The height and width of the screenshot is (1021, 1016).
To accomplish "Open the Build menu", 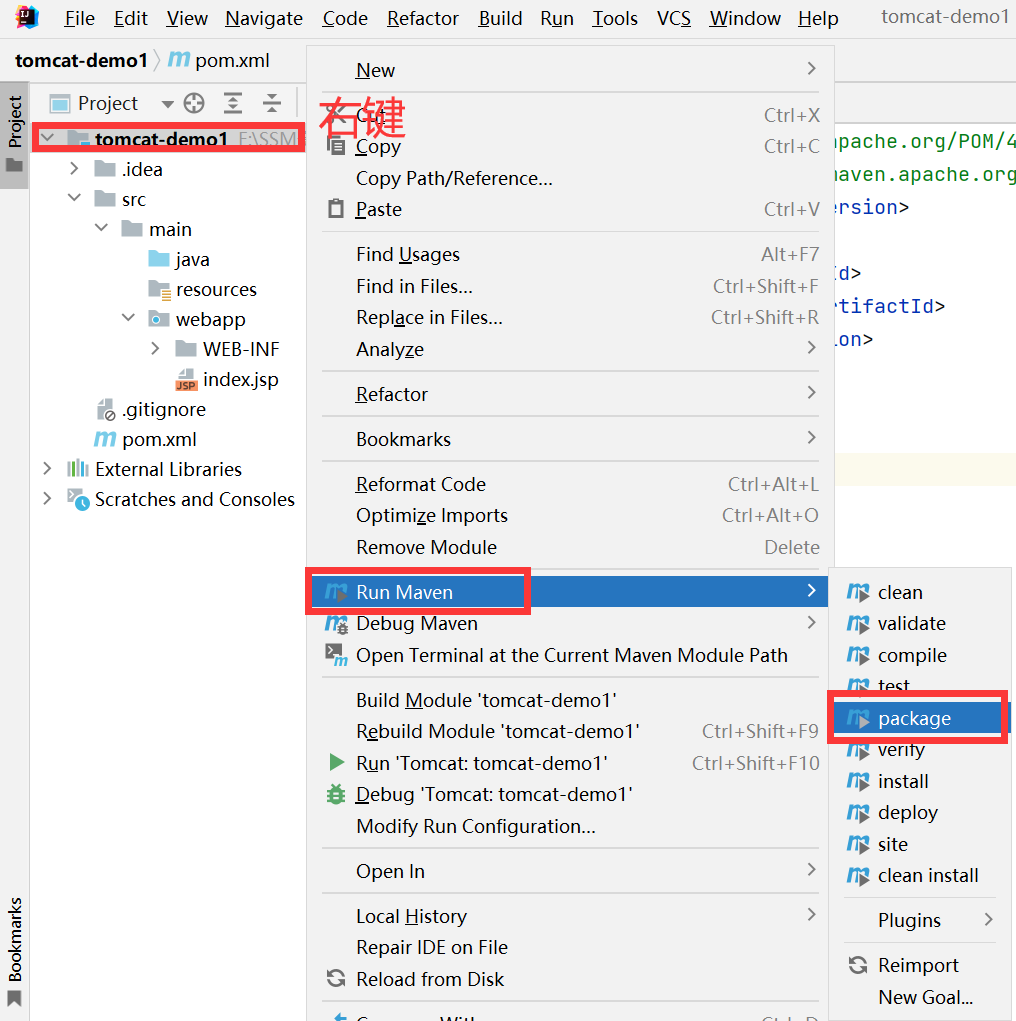I will coord(500,18).
